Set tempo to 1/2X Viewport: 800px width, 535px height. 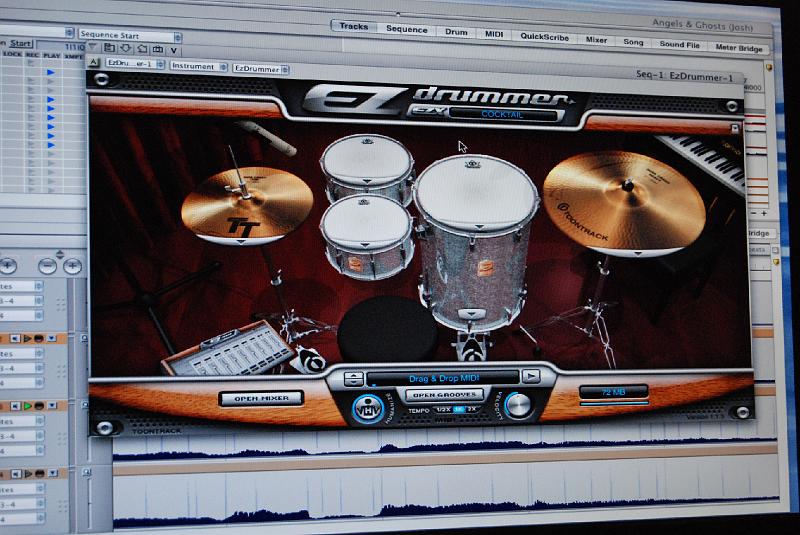pyautogui.click(x=442, y=411)
